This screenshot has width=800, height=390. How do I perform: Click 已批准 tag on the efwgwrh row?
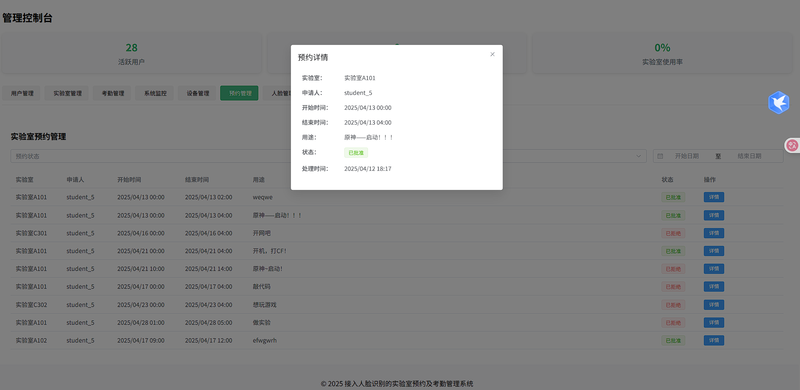673,340
